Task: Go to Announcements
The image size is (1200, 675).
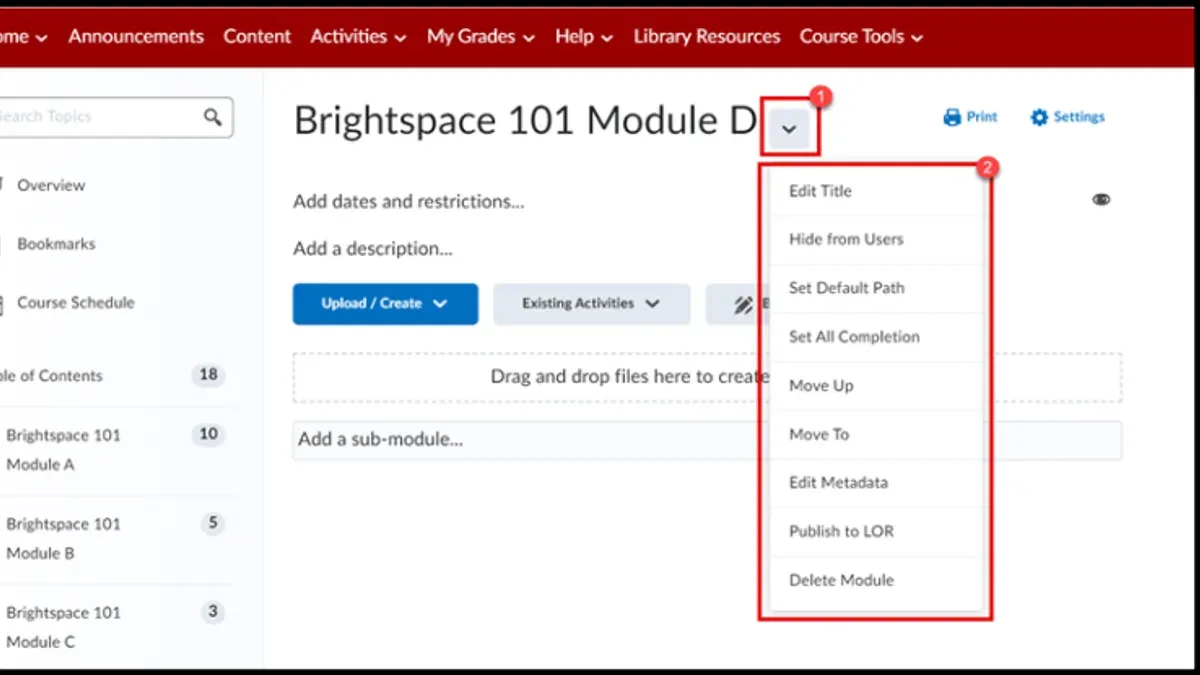Action: (x=136, y=36)
